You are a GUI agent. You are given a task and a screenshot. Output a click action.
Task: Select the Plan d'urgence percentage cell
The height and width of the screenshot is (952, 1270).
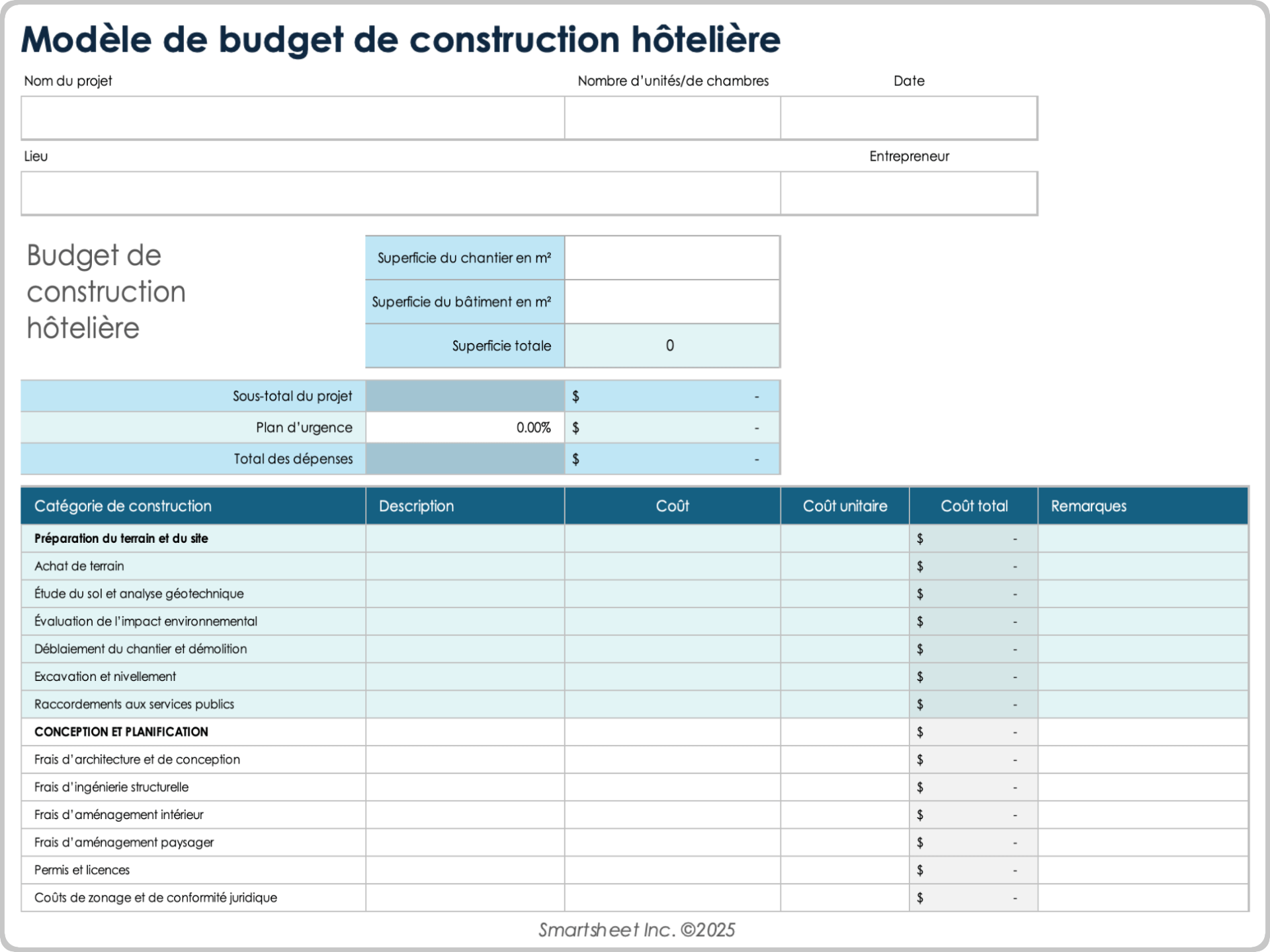(x=464, y=427)
